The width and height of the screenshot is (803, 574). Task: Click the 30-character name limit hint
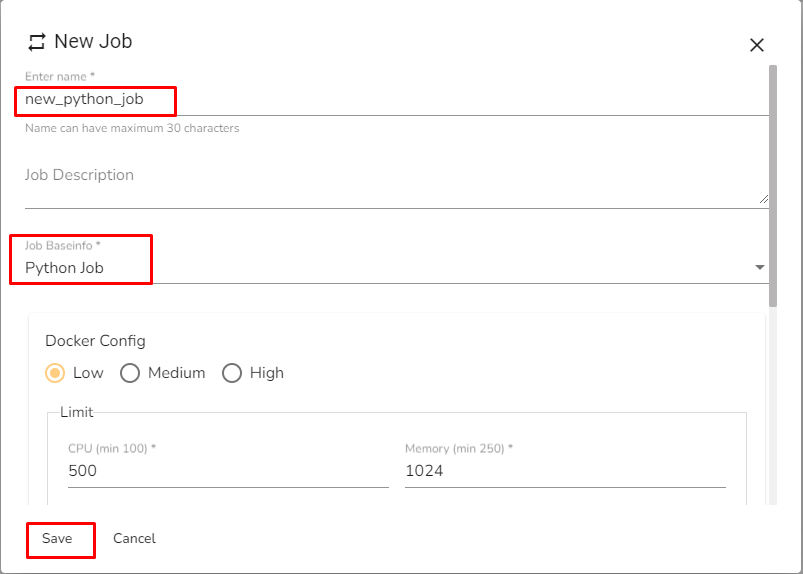tap(132, 128)
